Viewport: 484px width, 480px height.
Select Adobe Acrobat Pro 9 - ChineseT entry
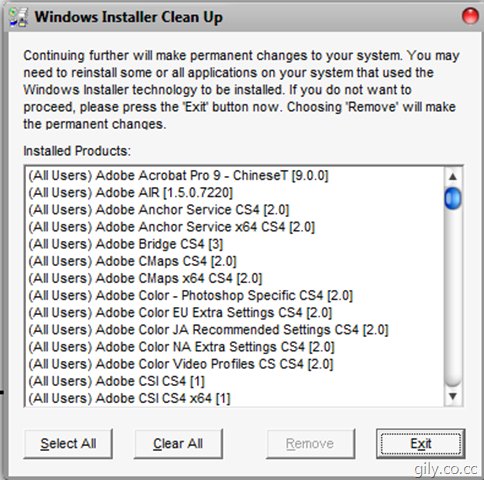[x=178, y=176]
